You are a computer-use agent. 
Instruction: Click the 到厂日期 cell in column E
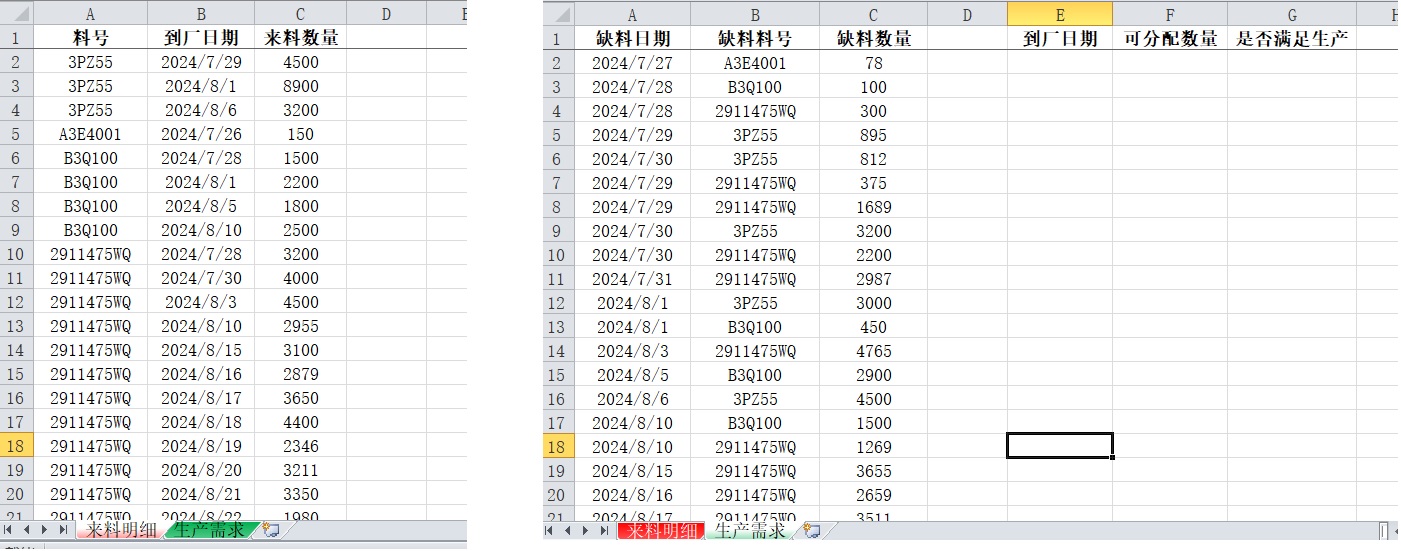coord(1060,38)
